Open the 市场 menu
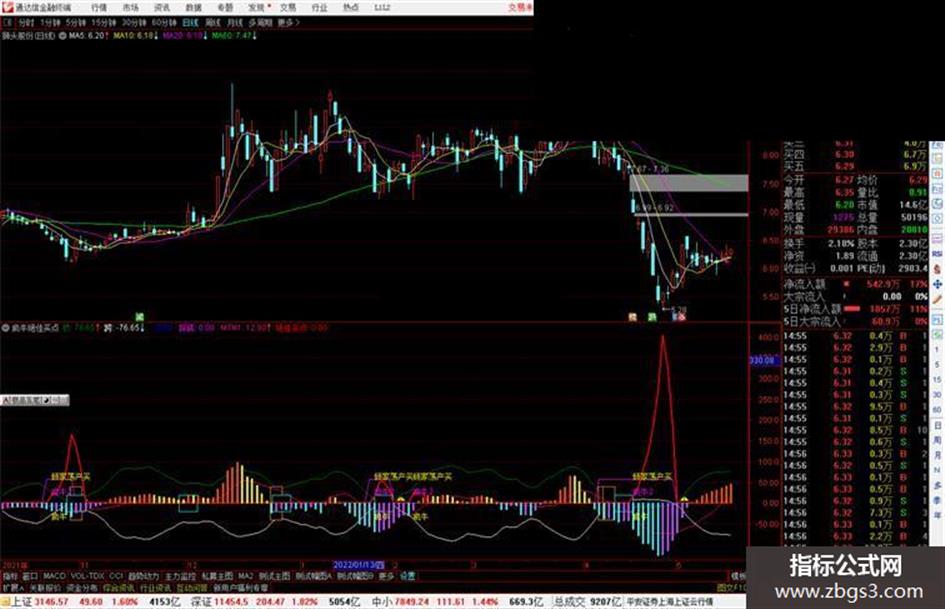Image resolution: width=945 pixels, height=609 pixels. [x=130, y=7]
